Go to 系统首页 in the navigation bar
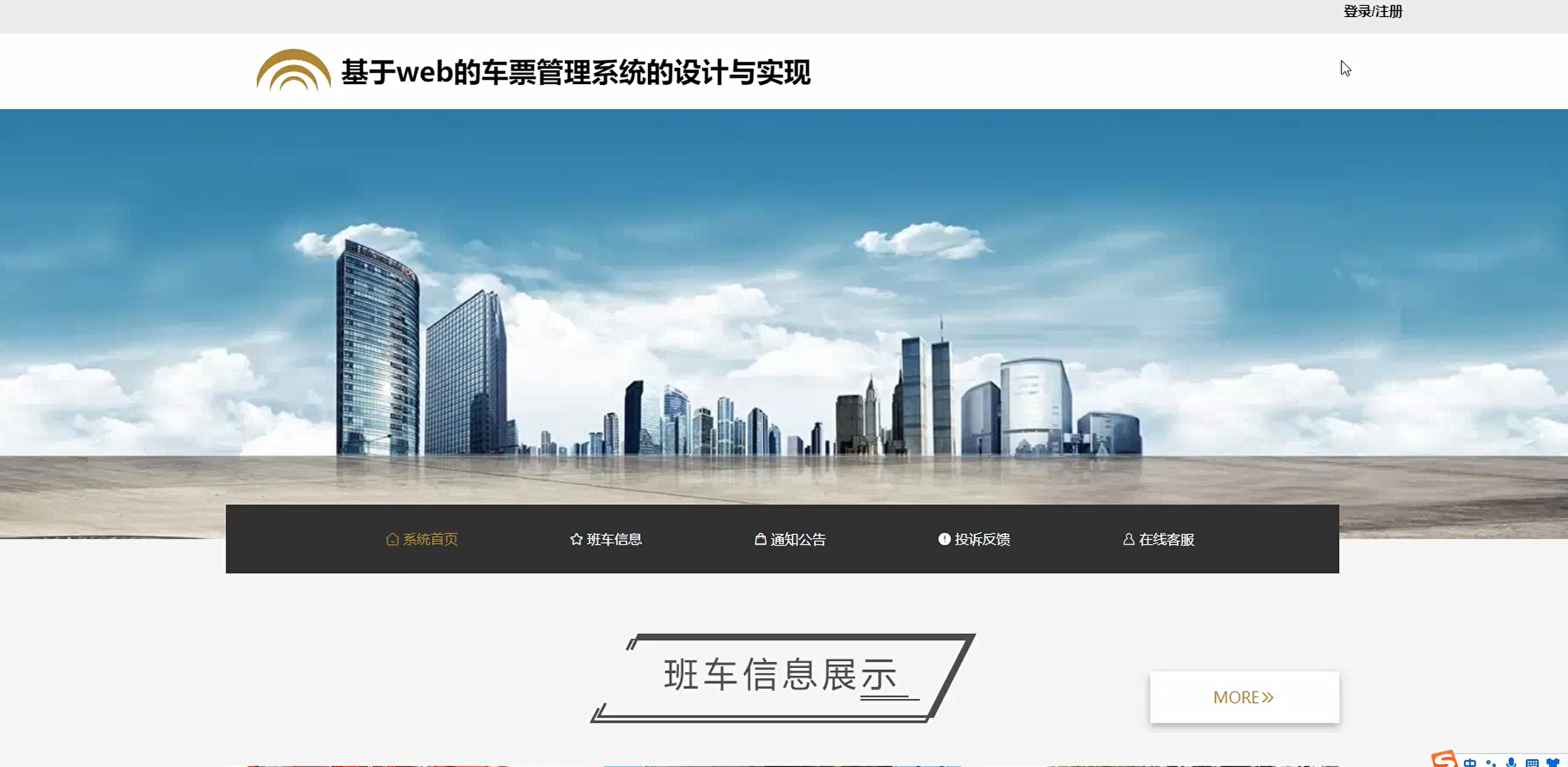Viewport: 1568px width, 767px height. click(x=422, y=539)
